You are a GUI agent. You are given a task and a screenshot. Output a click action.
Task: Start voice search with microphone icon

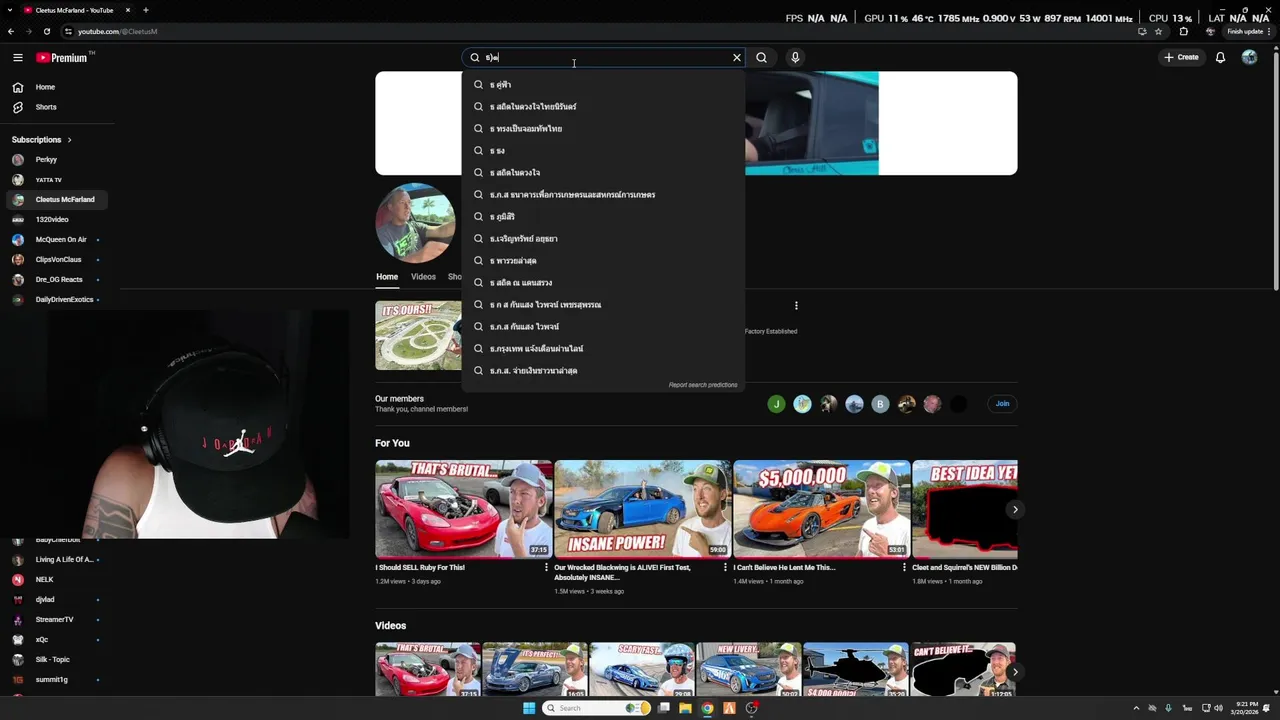pos(795,58)
